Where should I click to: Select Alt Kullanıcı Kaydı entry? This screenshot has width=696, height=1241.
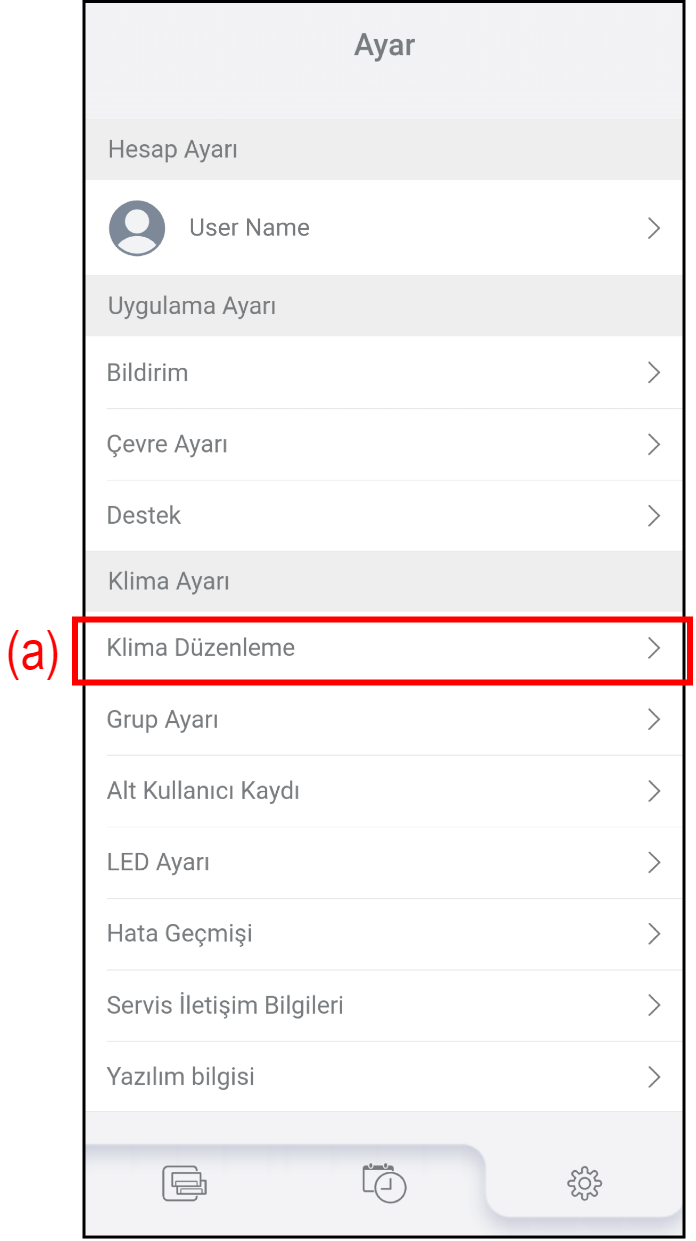pos(203,791)
